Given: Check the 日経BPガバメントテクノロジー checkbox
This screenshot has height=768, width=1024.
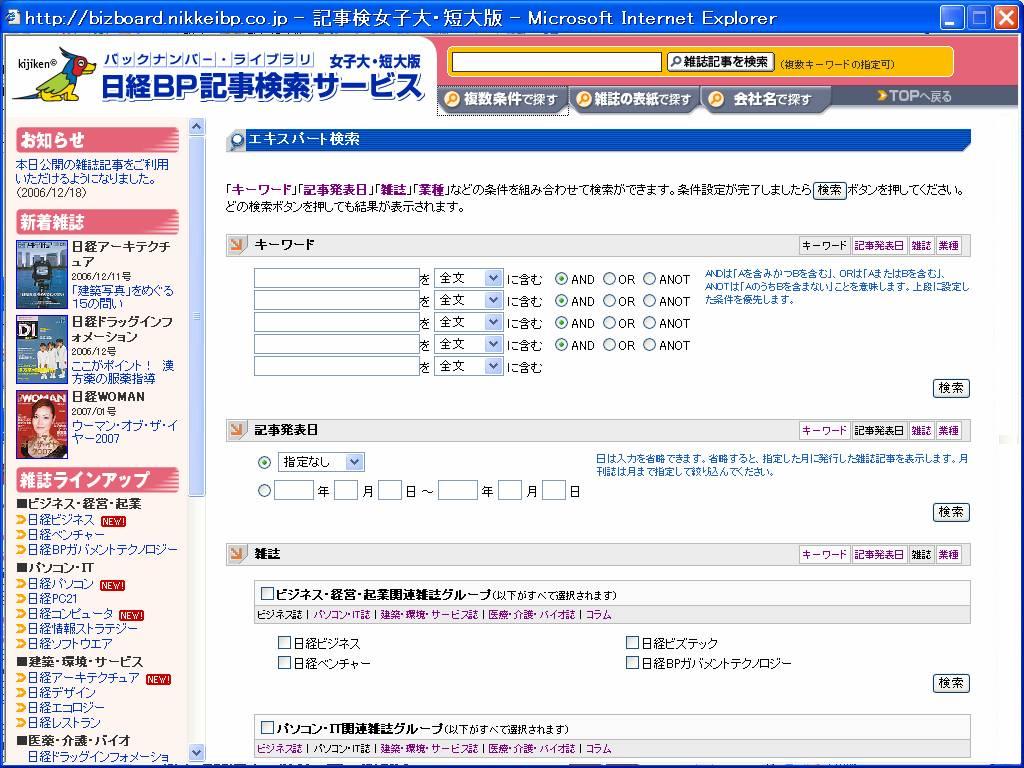Looking at the screenshot, I should pyautogui.click(x=632, y=663).
